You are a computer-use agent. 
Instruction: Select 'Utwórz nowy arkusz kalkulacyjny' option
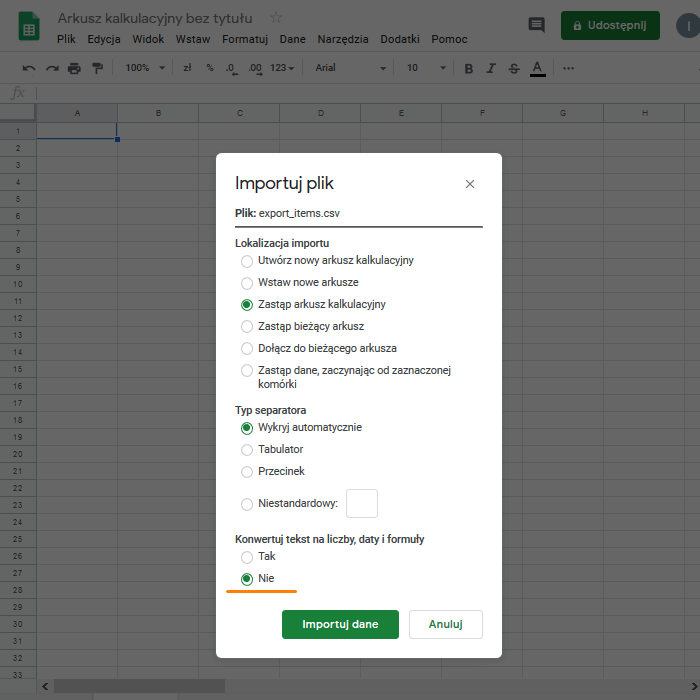coord(247,260)
